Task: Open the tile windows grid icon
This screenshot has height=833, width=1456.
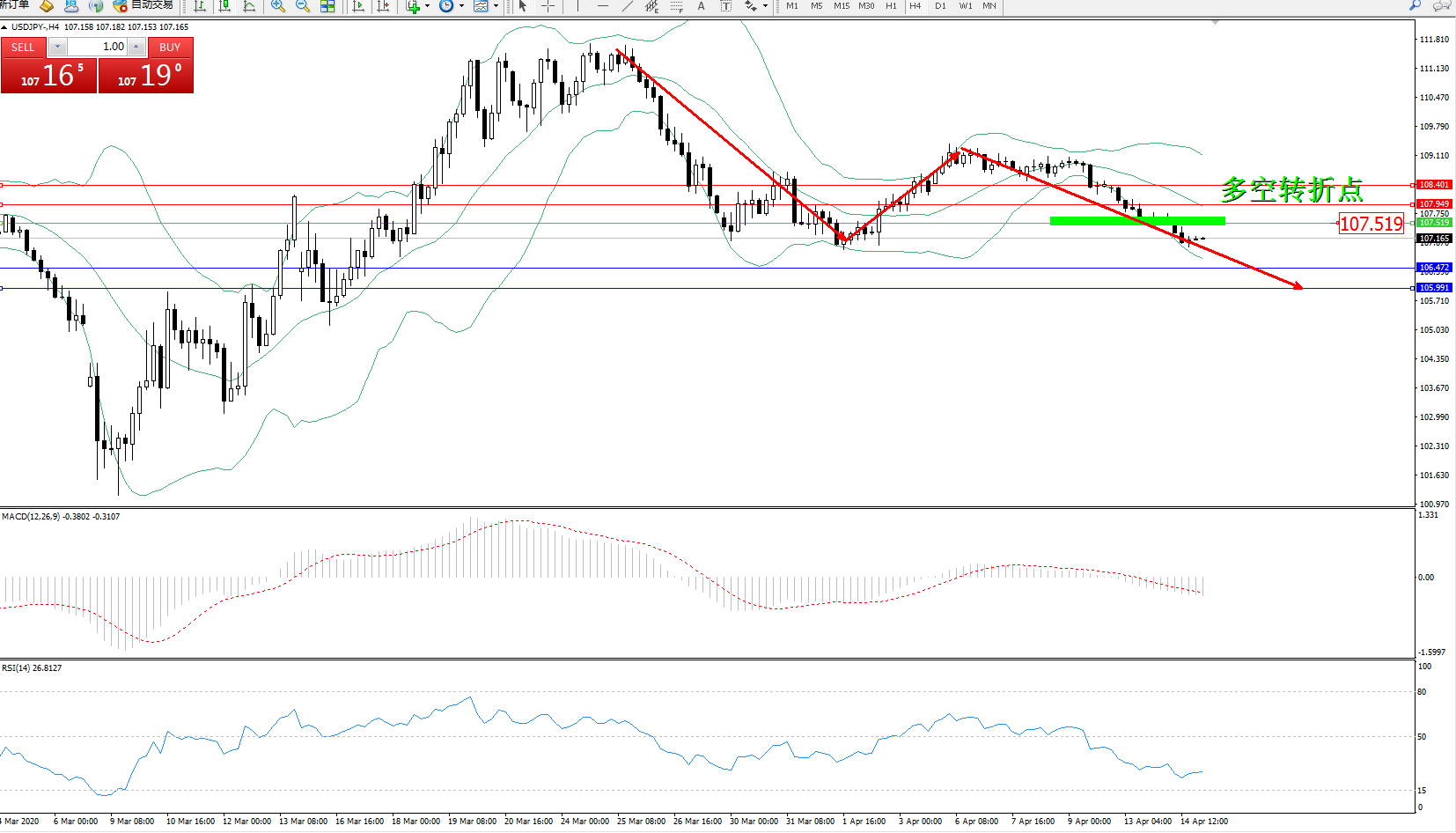Action: tap(327, 6)
